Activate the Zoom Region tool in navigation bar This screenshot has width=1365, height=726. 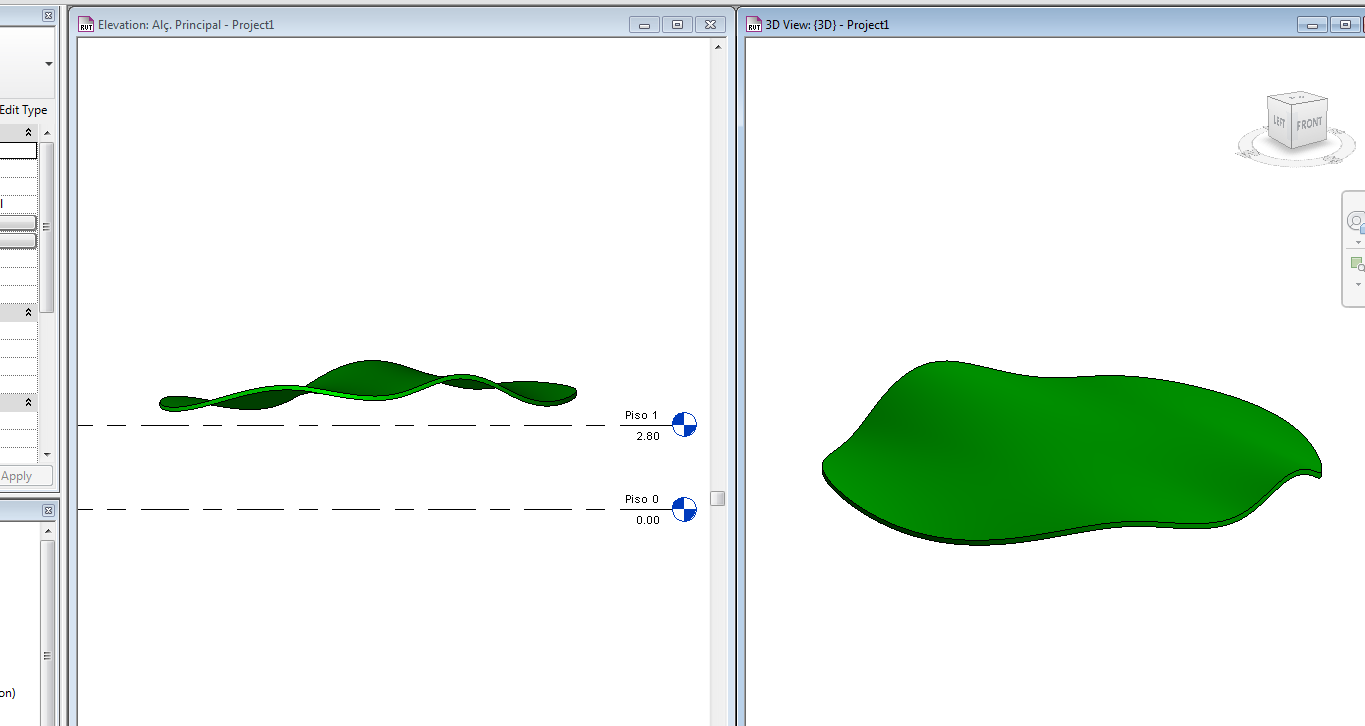(1356, 264)
